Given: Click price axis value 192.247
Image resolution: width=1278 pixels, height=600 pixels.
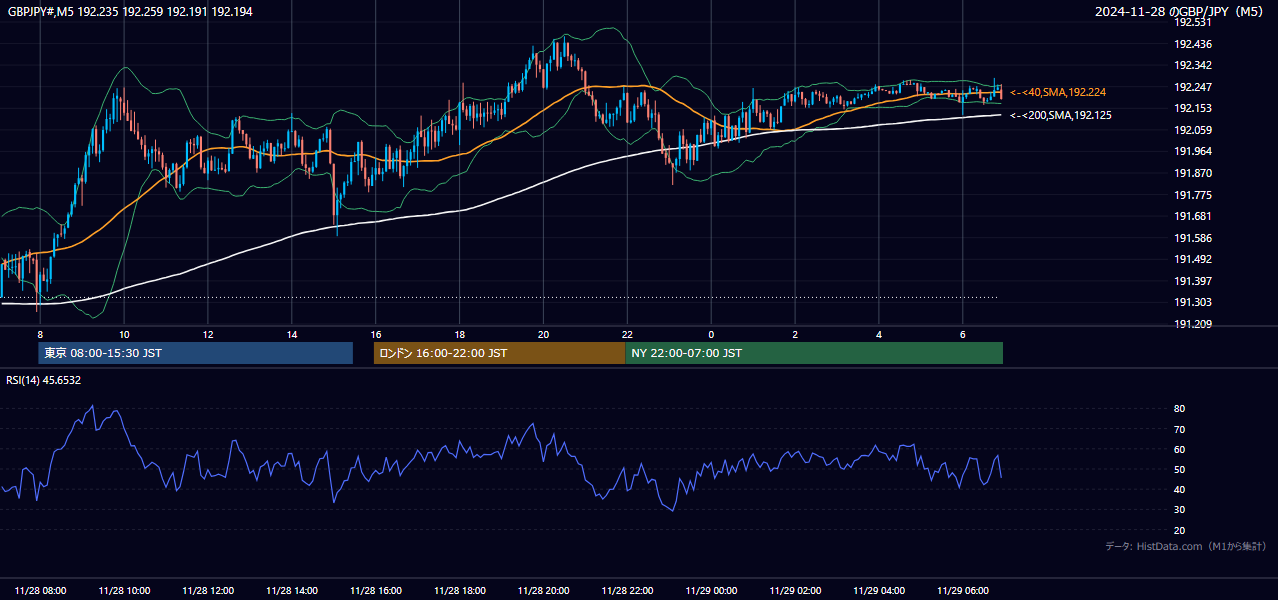Looking at the screenshot, I should (1193, 87).
